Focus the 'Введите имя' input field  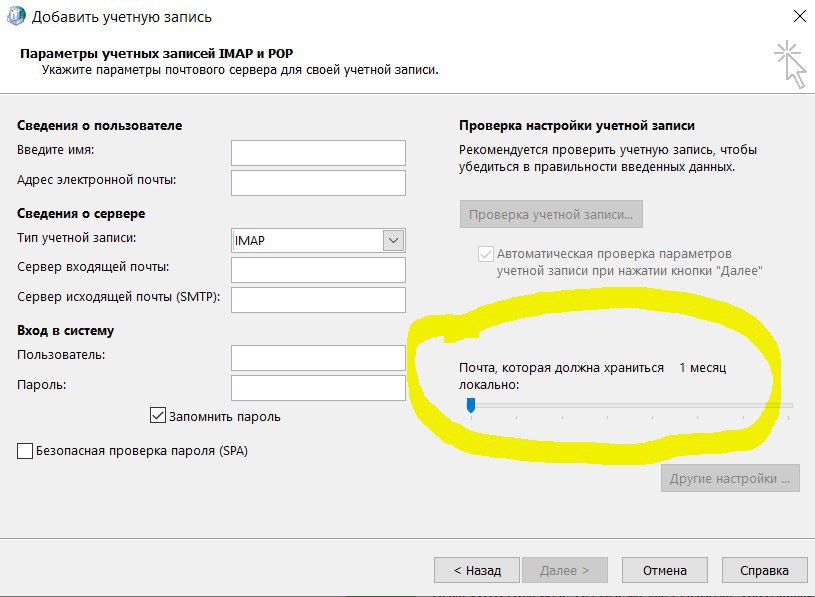tap(318, 153)
